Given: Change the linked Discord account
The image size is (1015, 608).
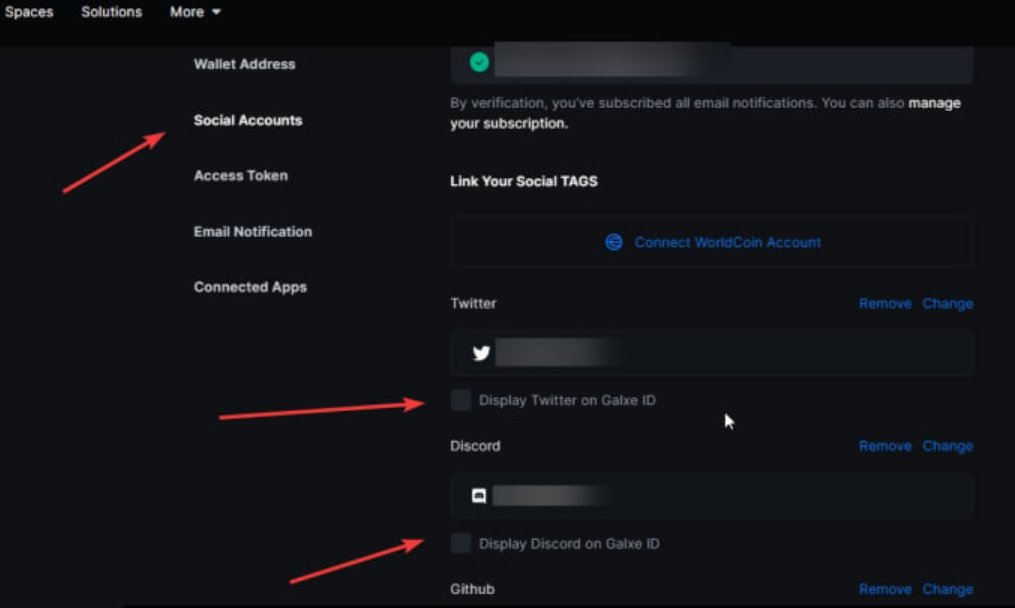Looking at the screenshot, I should 948,446.
